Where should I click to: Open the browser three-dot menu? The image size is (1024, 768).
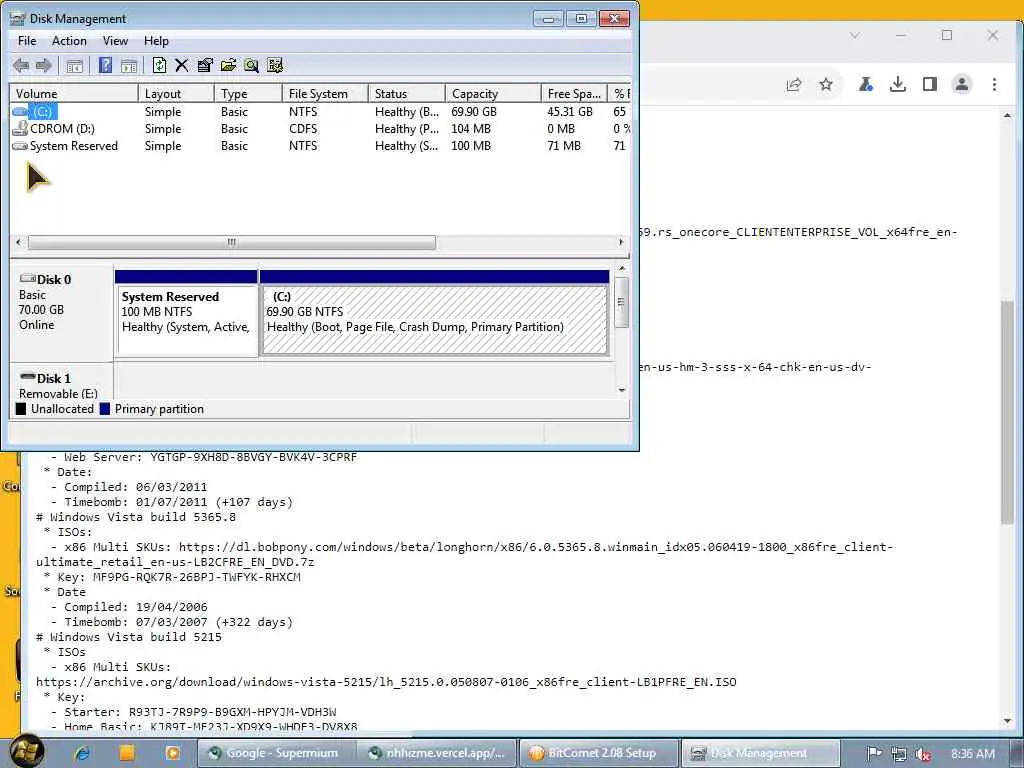point(994,84)
